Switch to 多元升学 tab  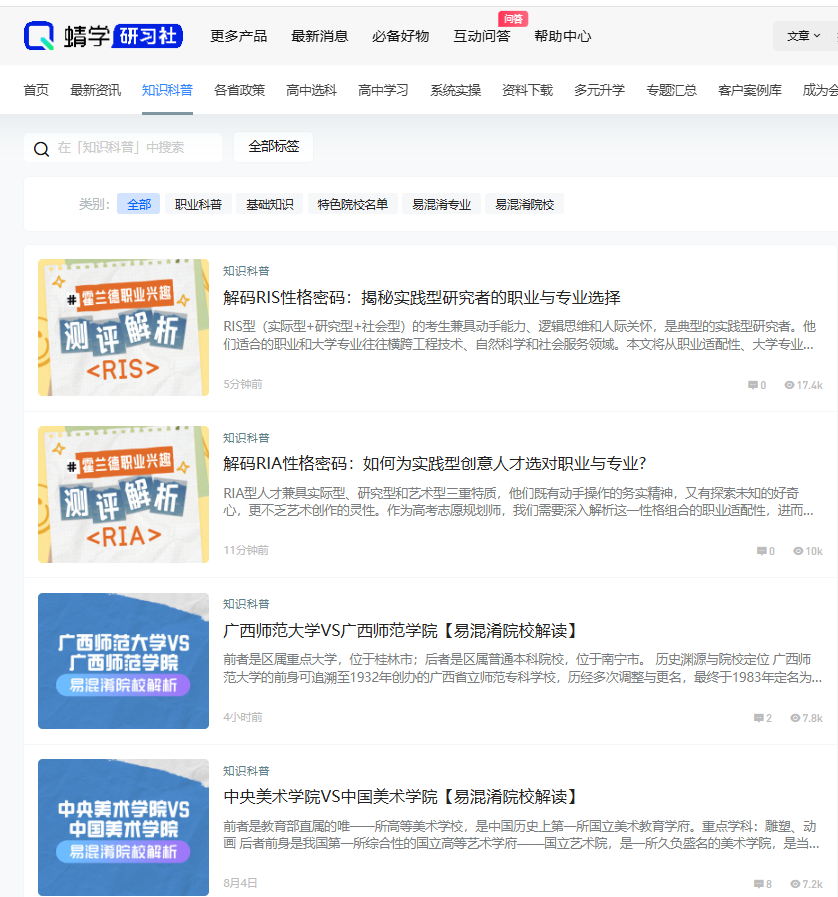point(599,90)
